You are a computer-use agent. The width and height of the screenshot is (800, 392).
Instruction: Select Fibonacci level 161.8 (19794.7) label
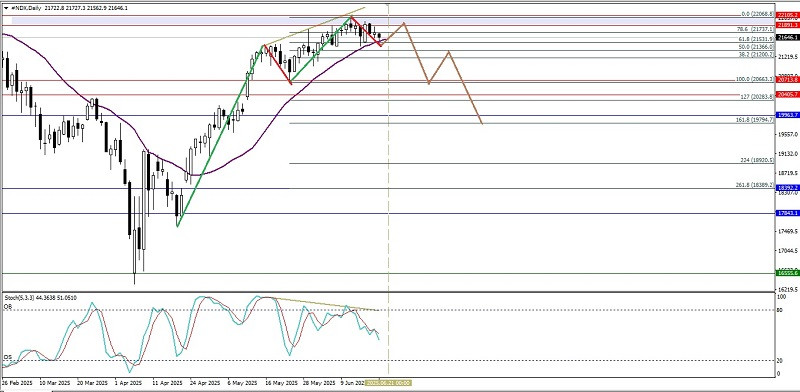coord(755,120)
